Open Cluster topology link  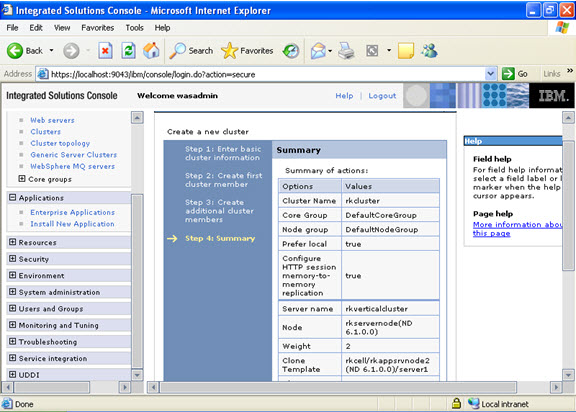60,143
